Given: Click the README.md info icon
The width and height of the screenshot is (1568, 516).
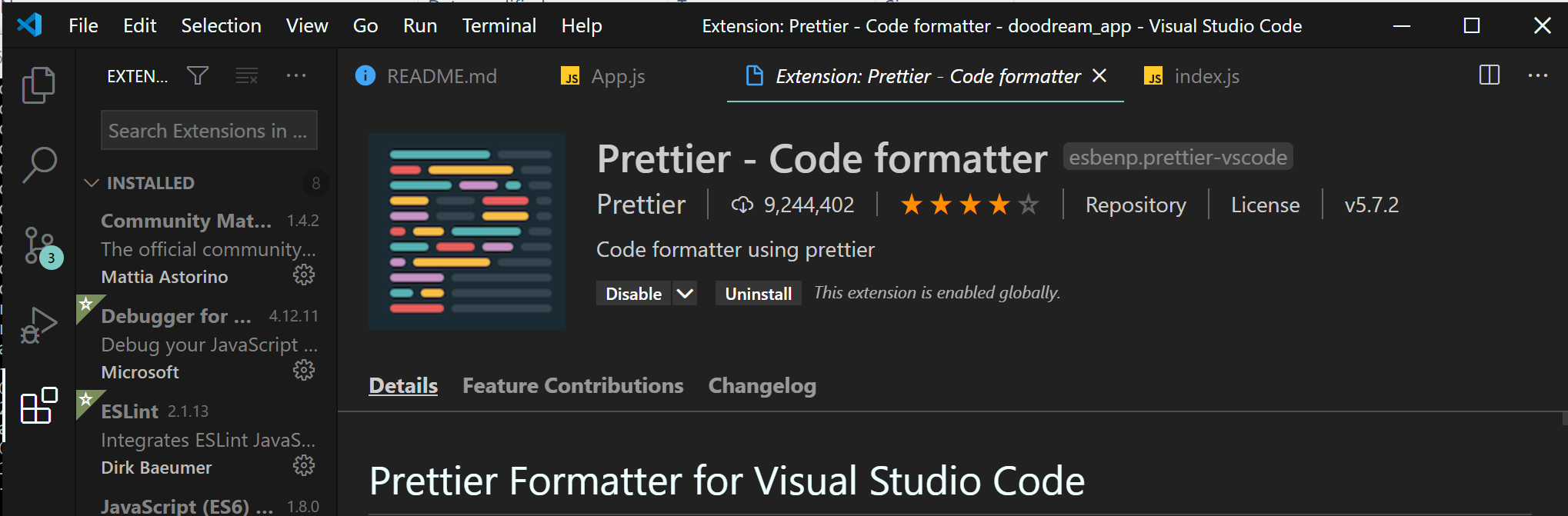Looking at the screenshot, I should (365, 75).
